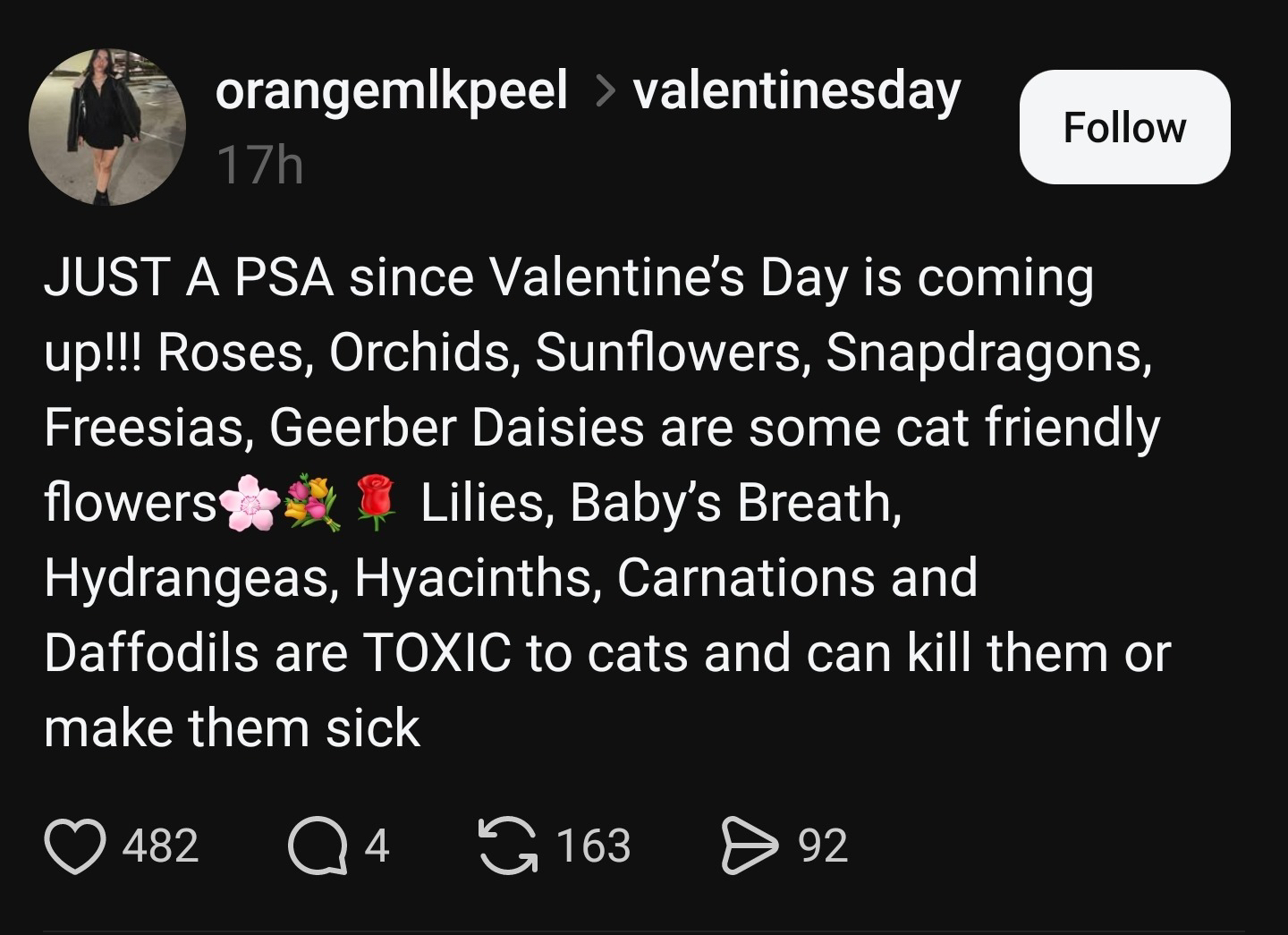The width and height of the screenshot is (1288, 935).
Task: Like the post with the heart icon
Action: (x=75, y=846)
